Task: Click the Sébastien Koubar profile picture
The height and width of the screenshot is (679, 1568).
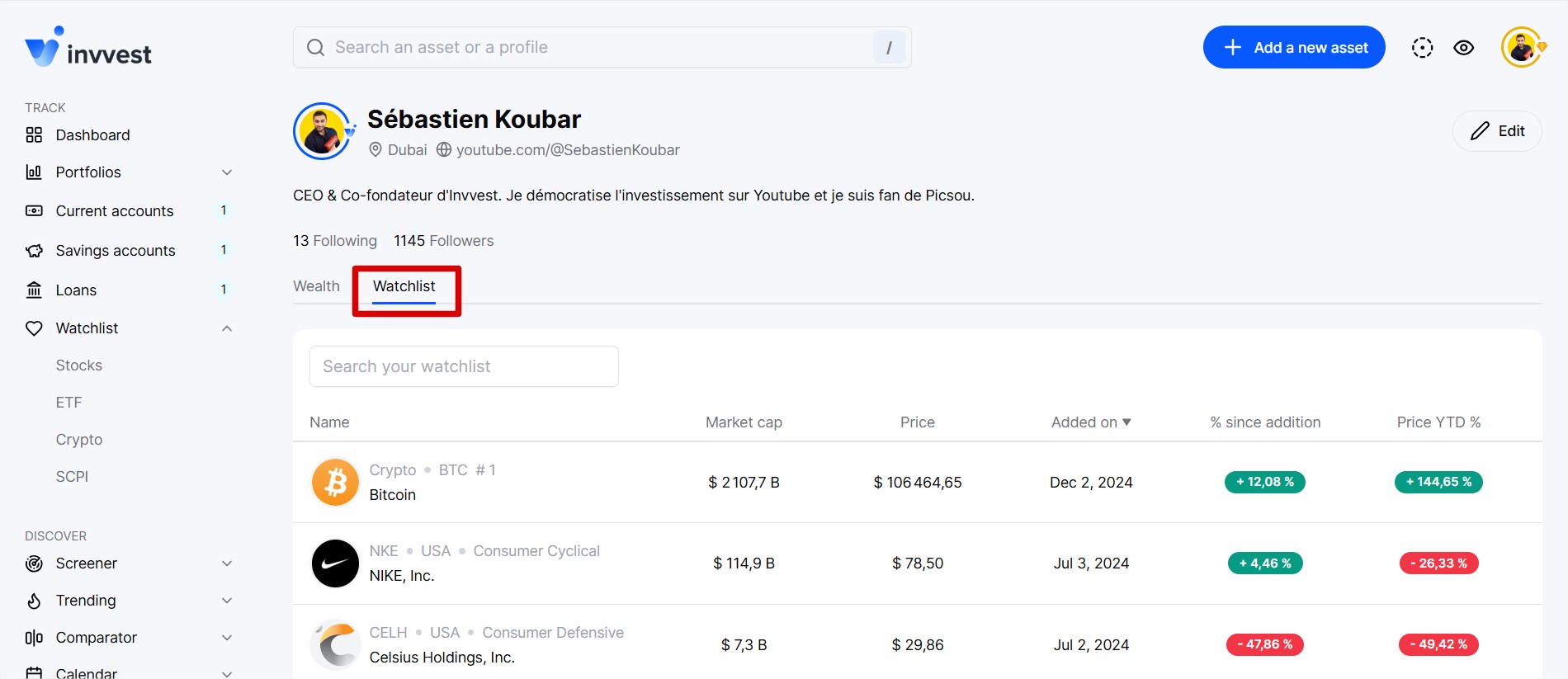Action: [324, 131]
